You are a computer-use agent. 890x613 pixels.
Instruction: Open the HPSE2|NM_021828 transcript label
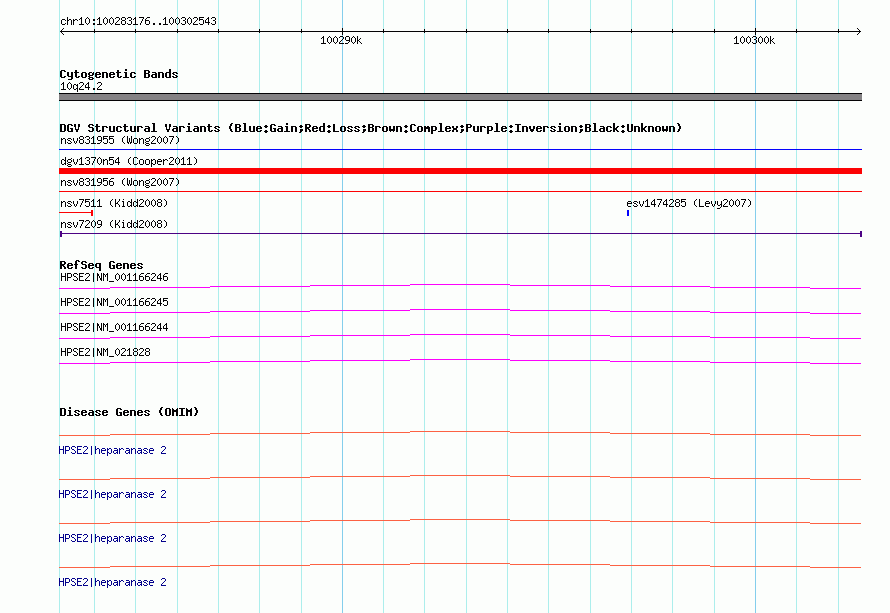105,352
